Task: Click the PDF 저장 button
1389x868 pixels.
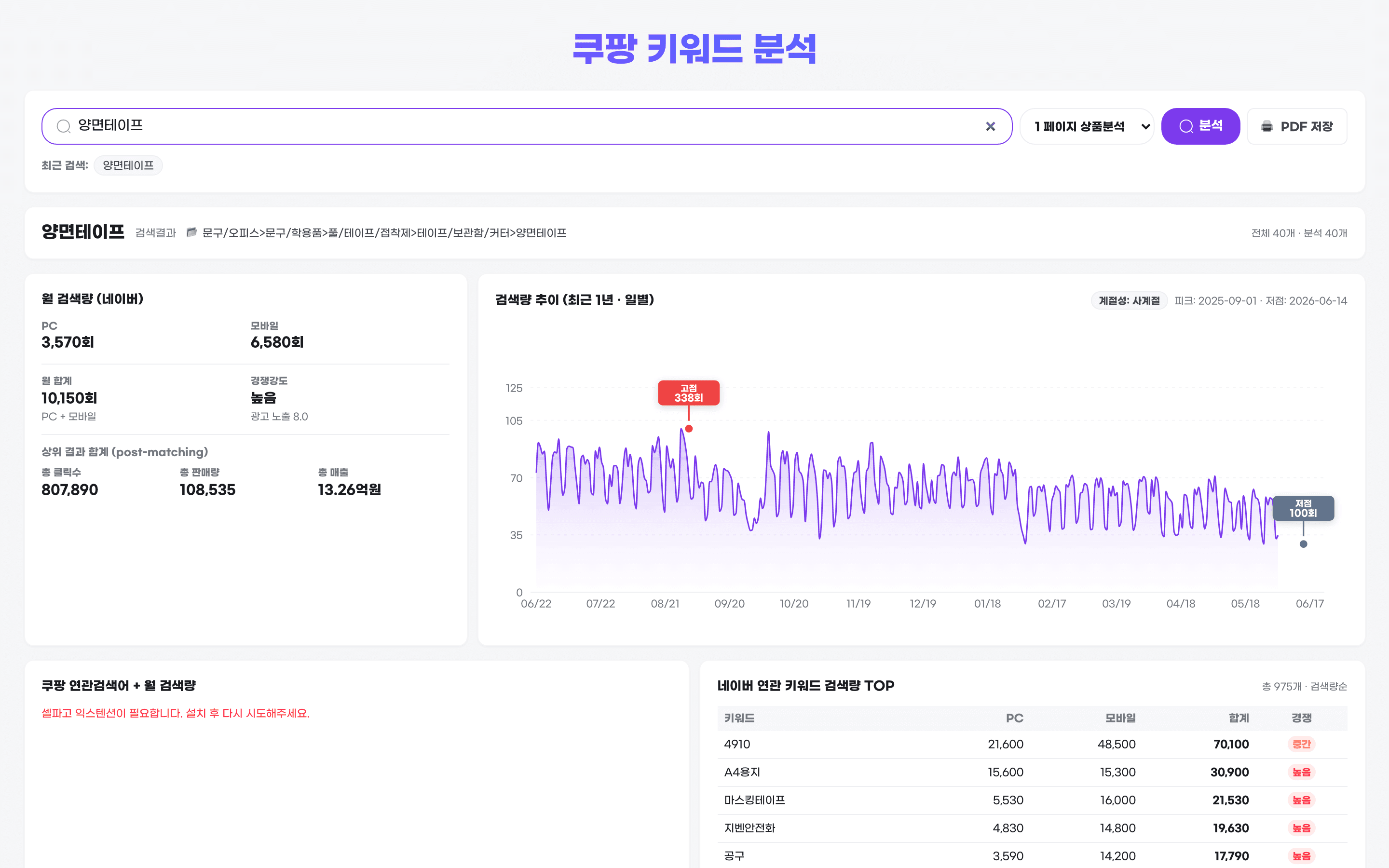Action: click(x=1296, y=126)
